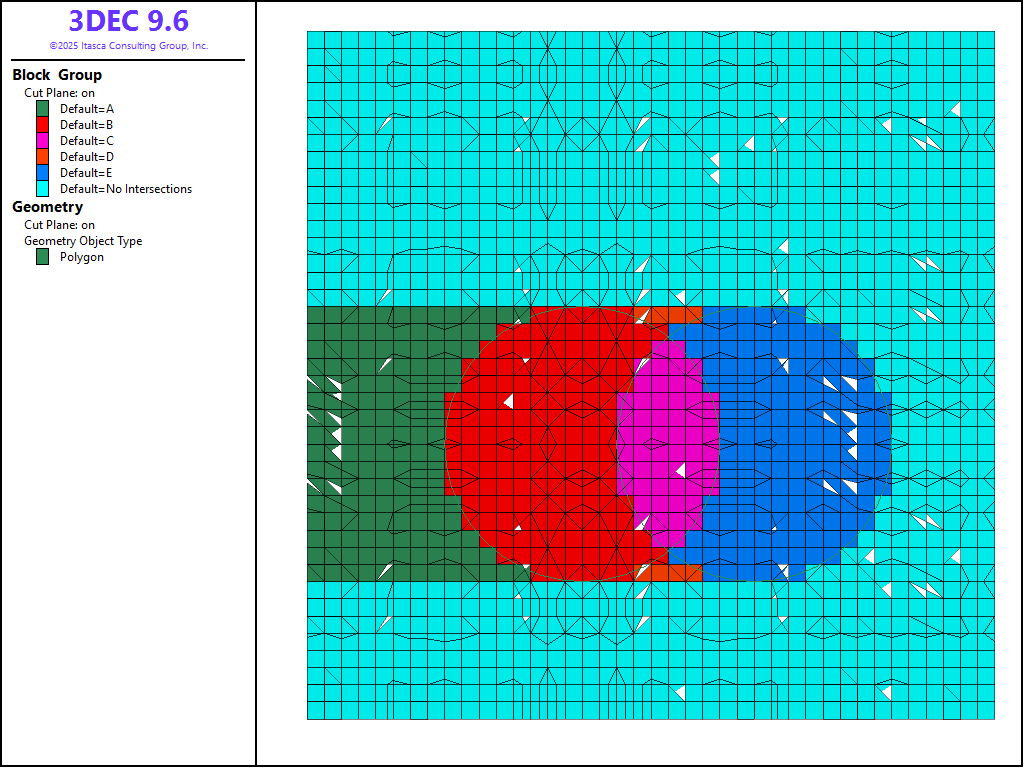
Task: Open the Itasca Consulting Group copyright text
Action: (128, 46)
